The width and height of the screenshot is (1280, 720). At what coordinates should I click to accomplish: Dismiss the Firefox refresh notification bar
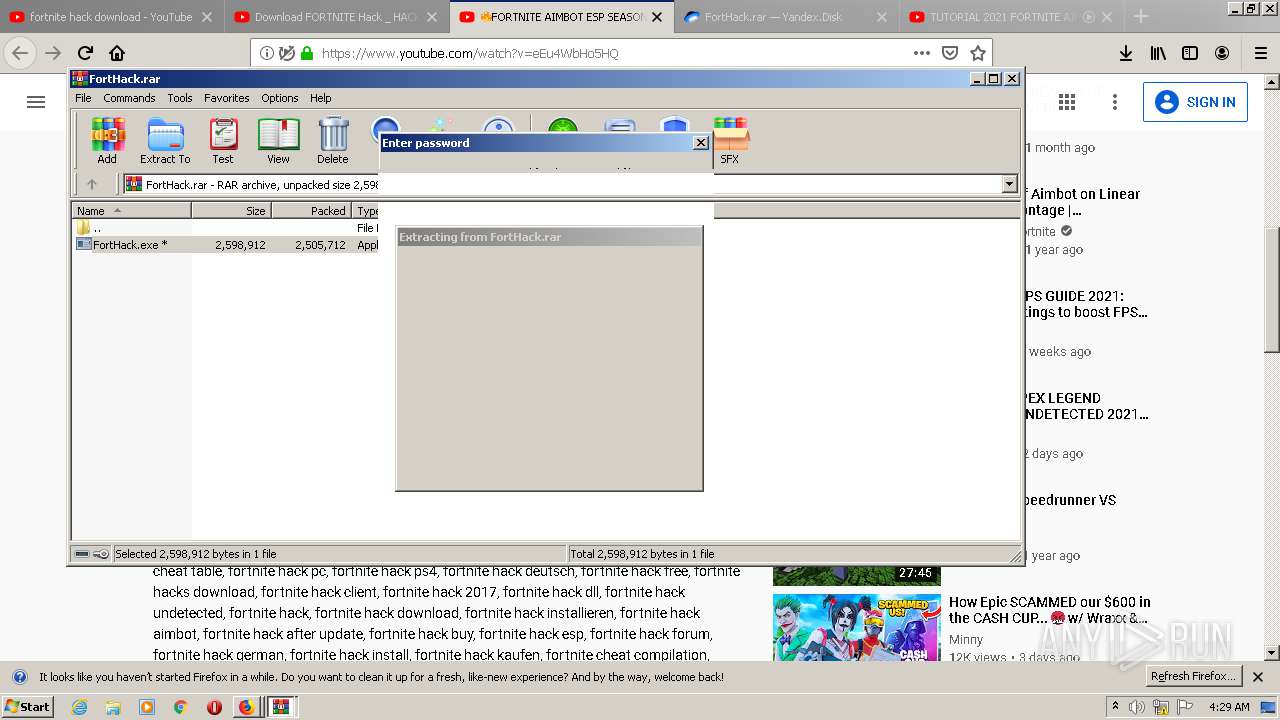1259,677
